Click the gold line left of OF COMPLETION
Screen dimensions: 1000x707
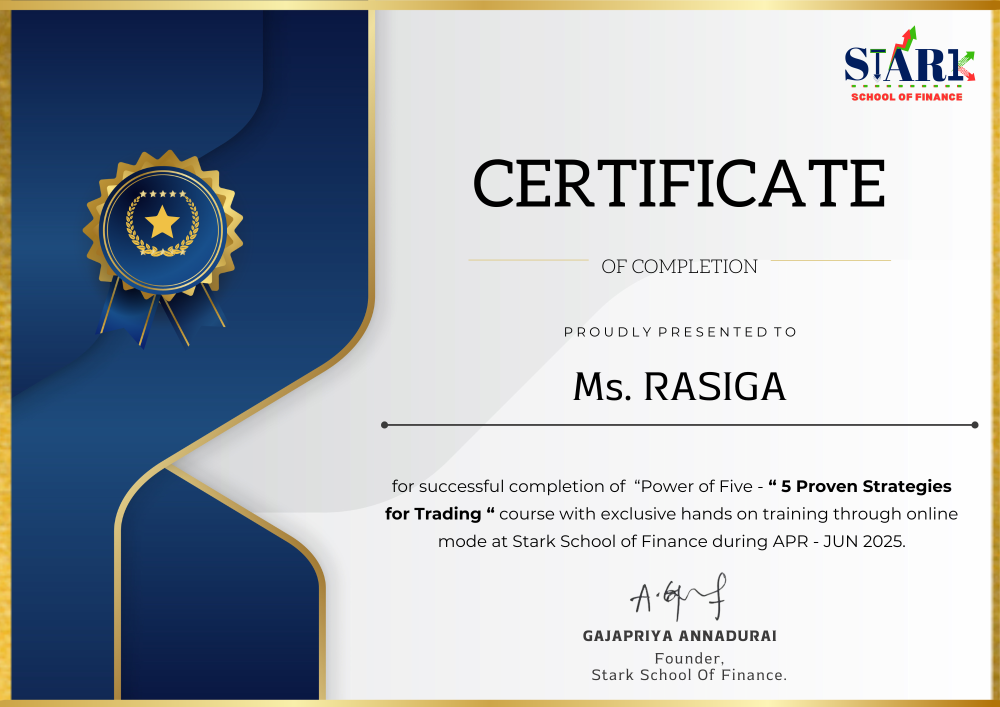point(528,261)
